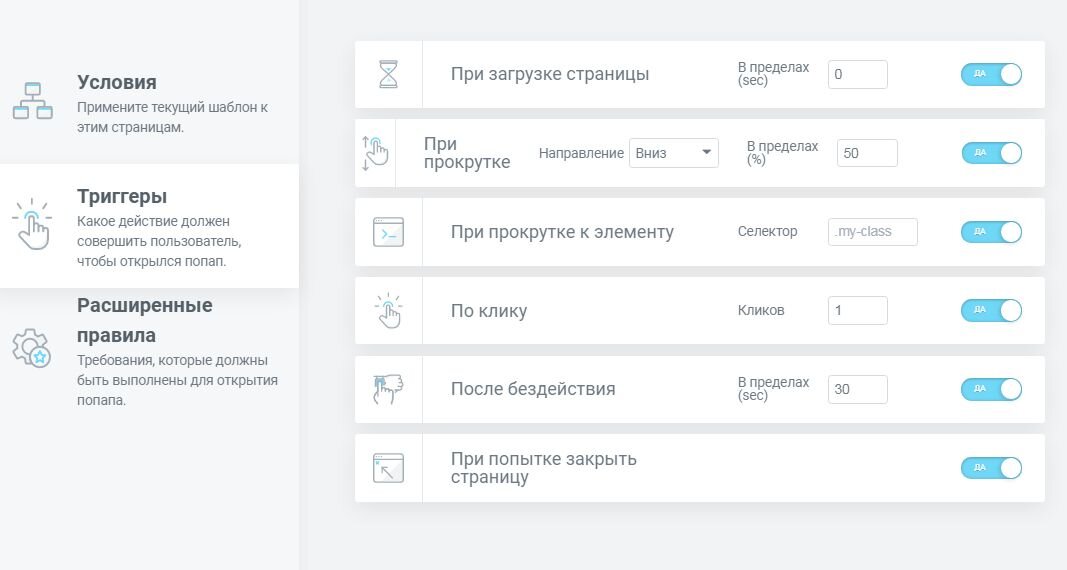Click the Направление label

[581, 153]
